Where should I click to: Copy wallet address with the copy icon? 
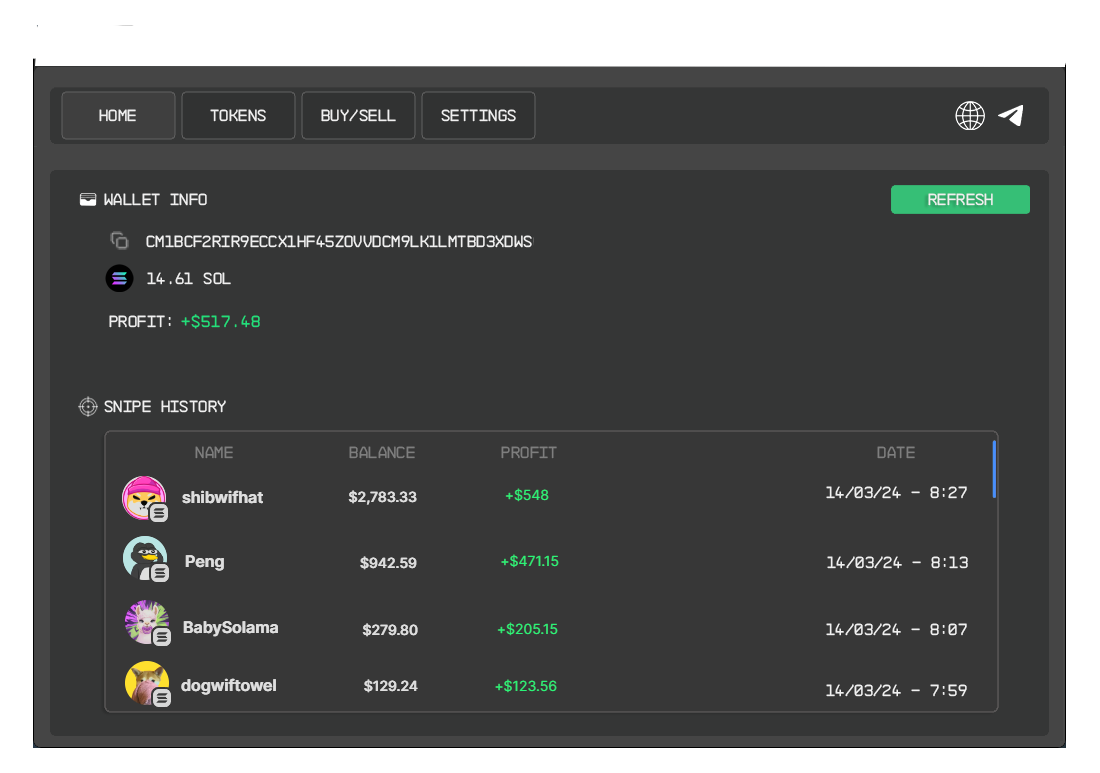(119, 241)
